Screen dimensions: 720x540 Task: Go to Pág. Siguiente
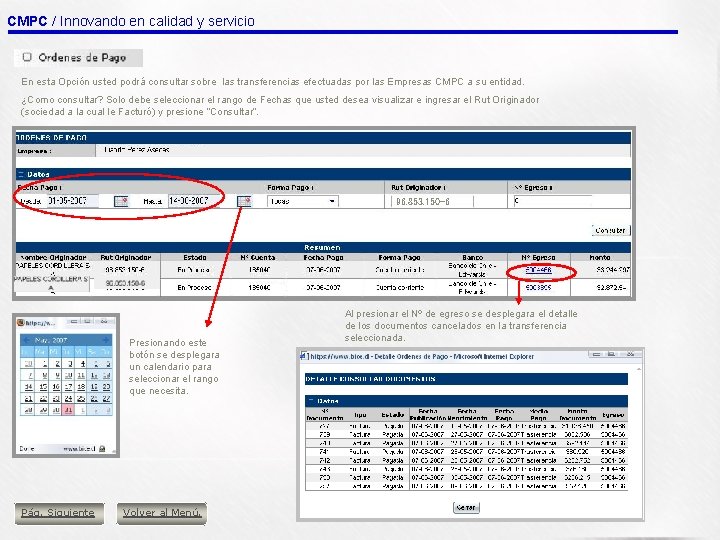pos(59,513)
